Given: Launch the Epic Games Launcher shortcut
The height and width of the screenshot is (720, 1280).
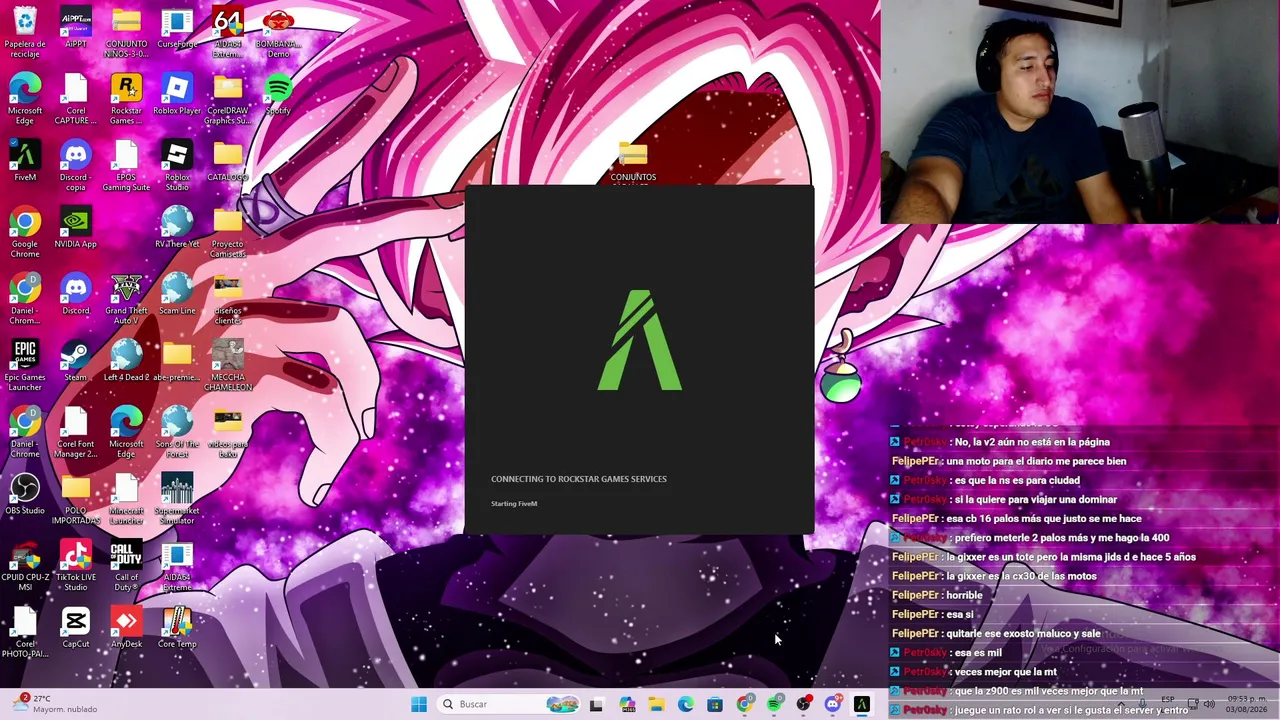Looking at the screenshot, I should tap(25, 366).
